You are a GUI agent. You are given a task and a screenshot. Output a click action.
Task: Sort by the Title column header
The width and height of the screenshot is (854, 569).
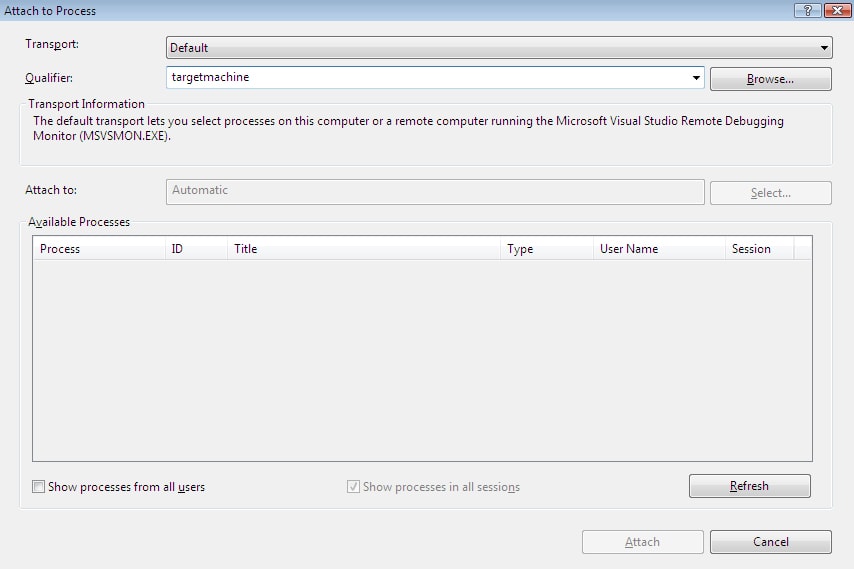(364, 248)
